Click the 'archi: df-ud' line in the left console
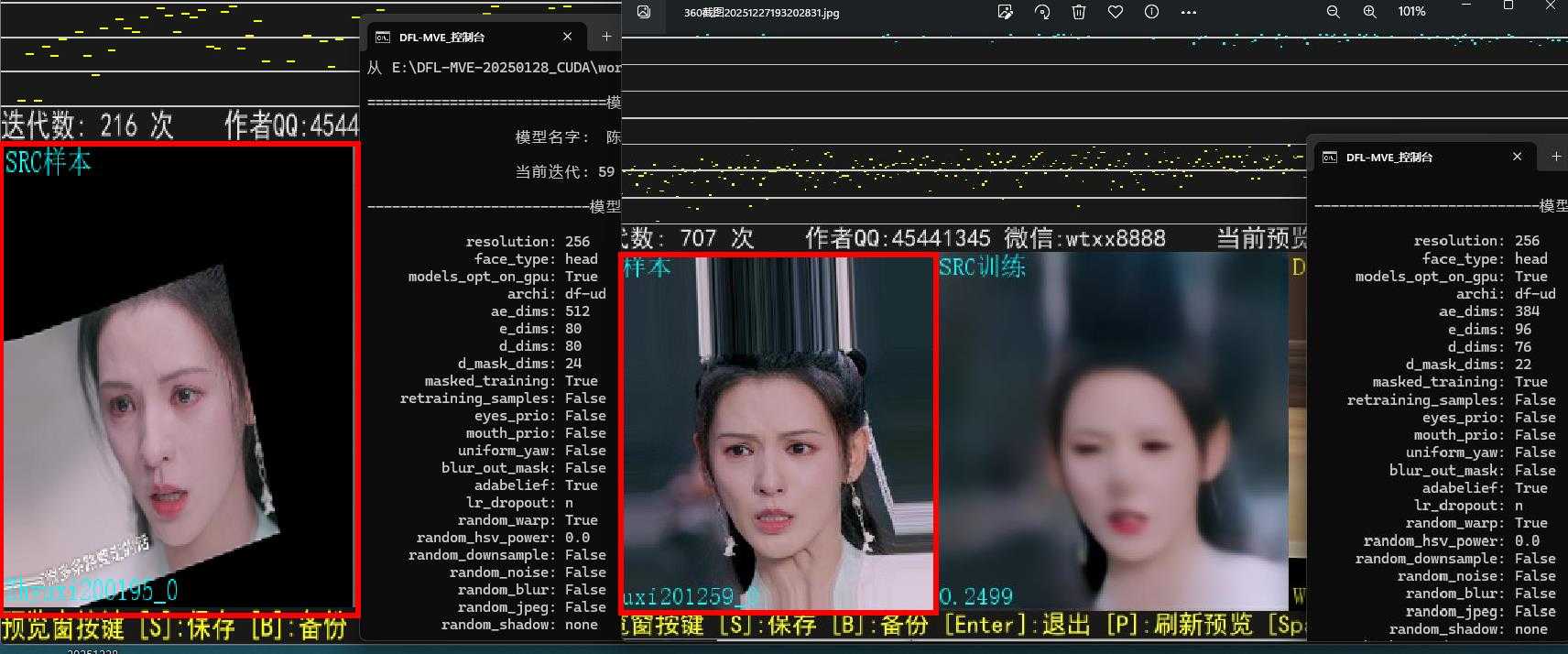The width and height of the screenshot is (1568, 654). pos(557,294)
